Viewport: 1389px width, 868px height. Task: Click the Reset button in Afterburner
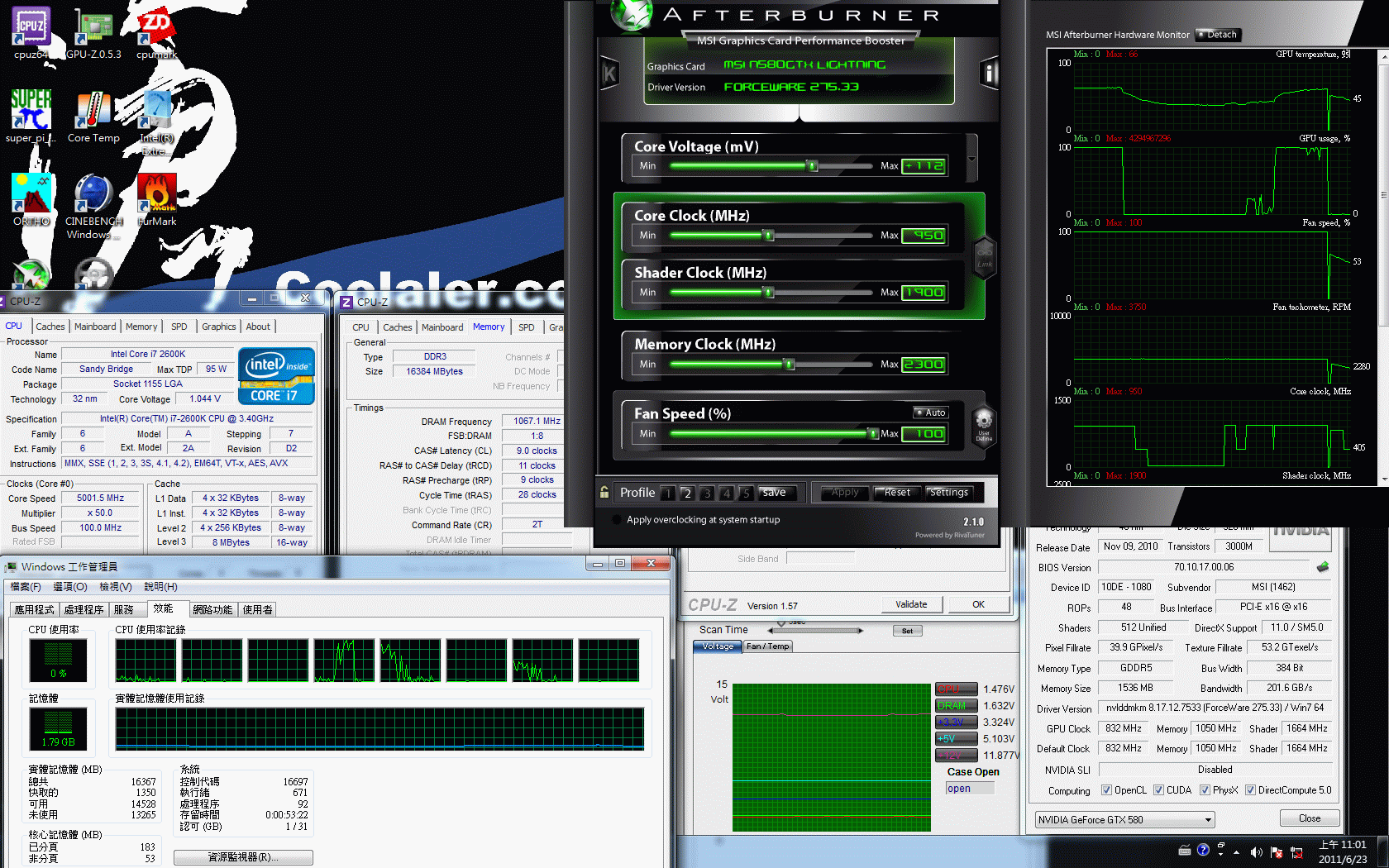896,493
